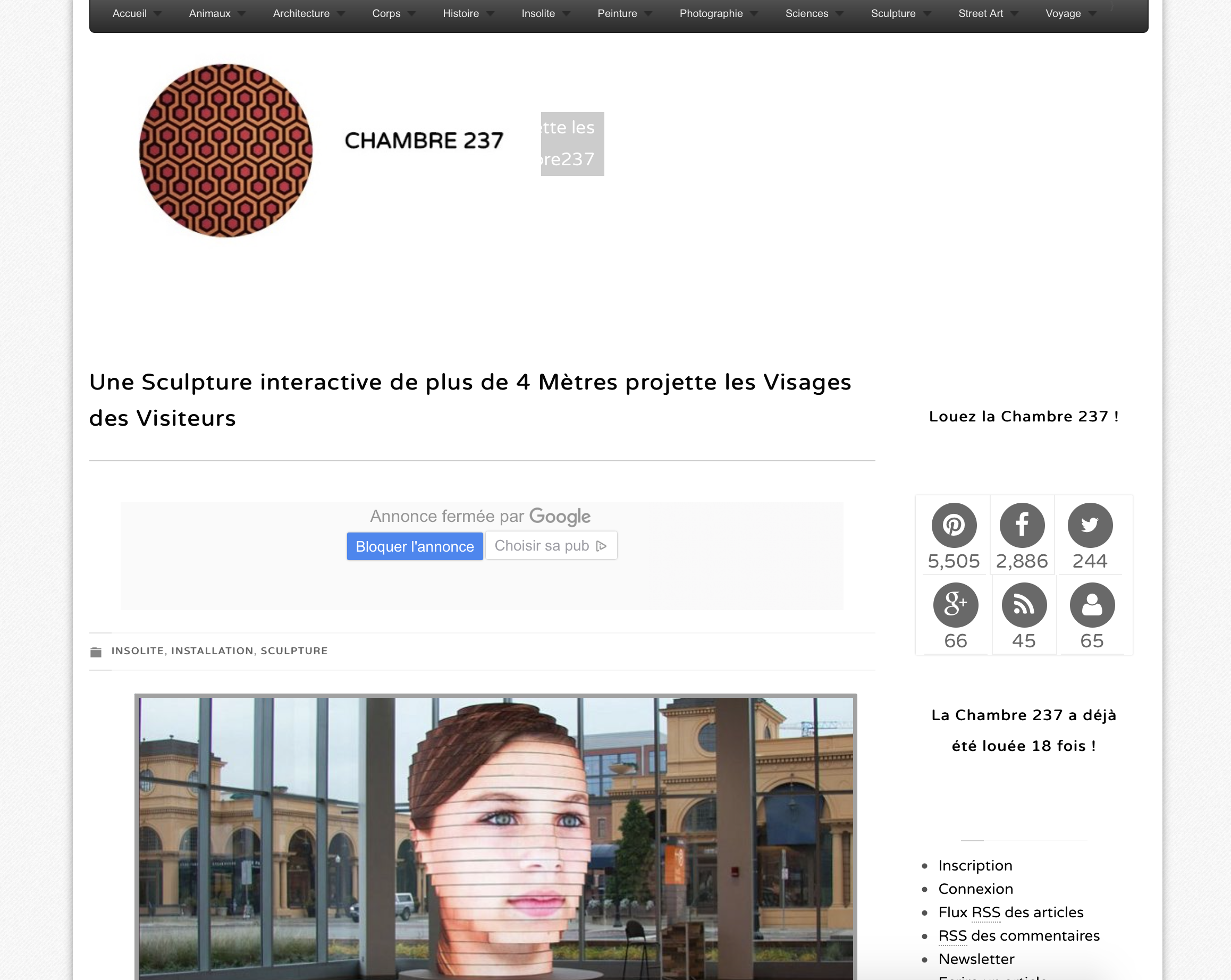Click the article title about Sculpture interactive
Screen dimensions: 1231x980
(x=470, y=400)
